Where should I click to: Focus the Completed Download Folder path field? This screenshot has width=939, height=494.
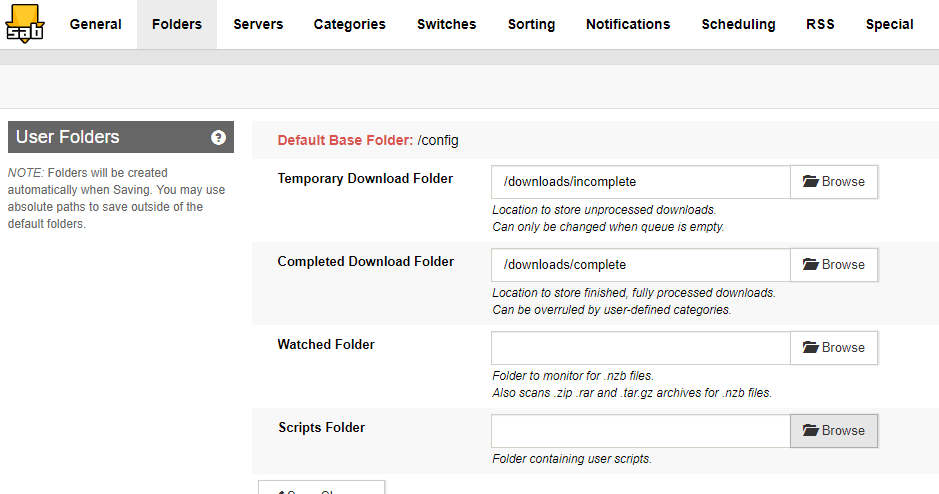[641, 265]
